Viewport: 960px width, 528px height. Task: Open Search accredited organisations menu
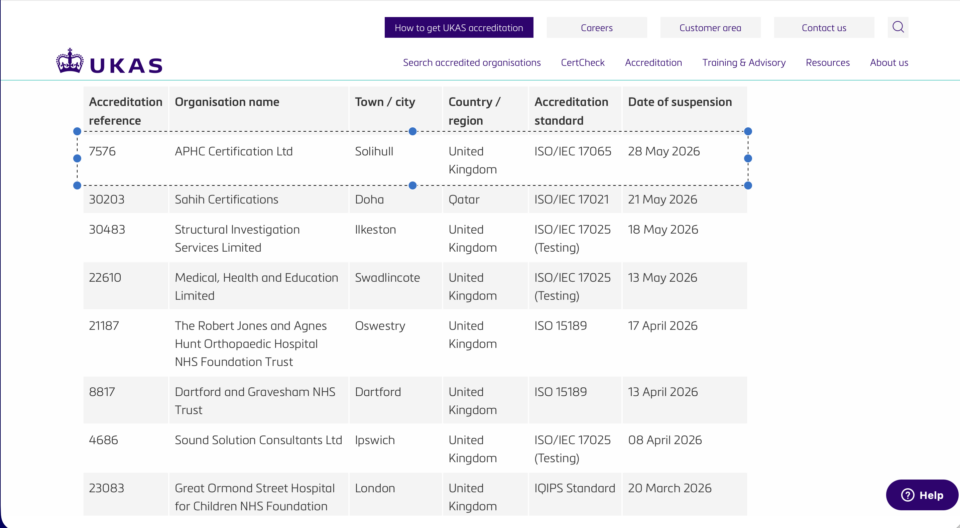point(471,62)
